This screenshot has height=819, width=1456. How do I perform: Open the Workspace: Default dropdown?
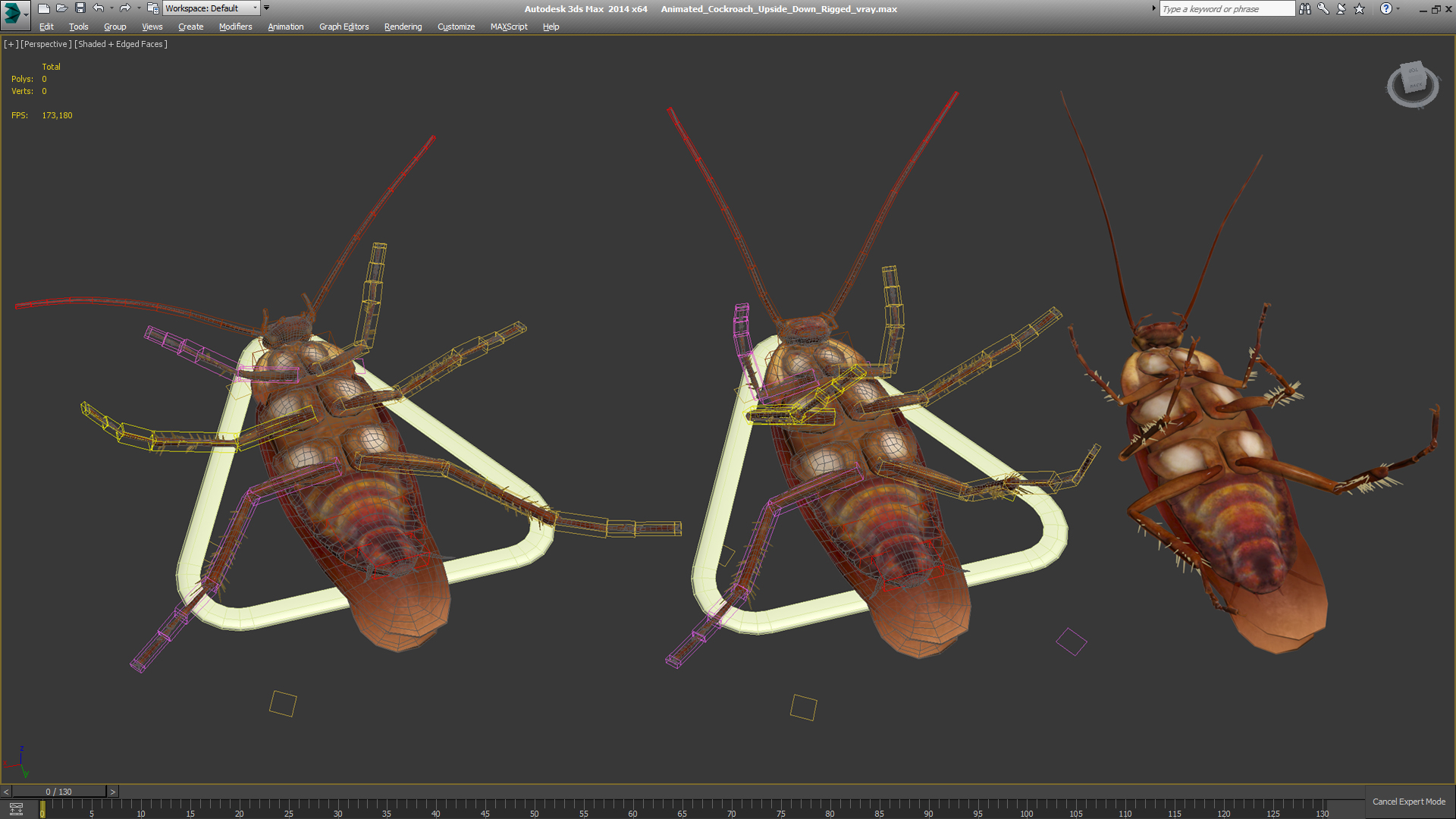(x=211, y=8)
